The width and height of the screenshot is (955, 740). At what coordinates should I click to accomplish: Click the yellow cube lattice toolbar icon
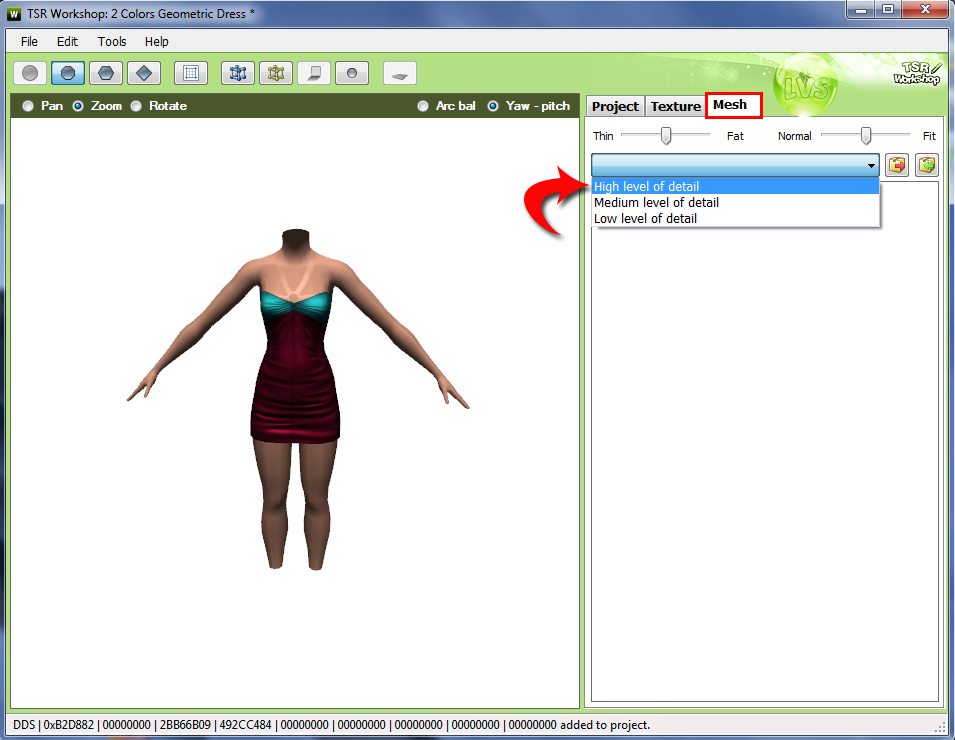[x=276, y=74]
